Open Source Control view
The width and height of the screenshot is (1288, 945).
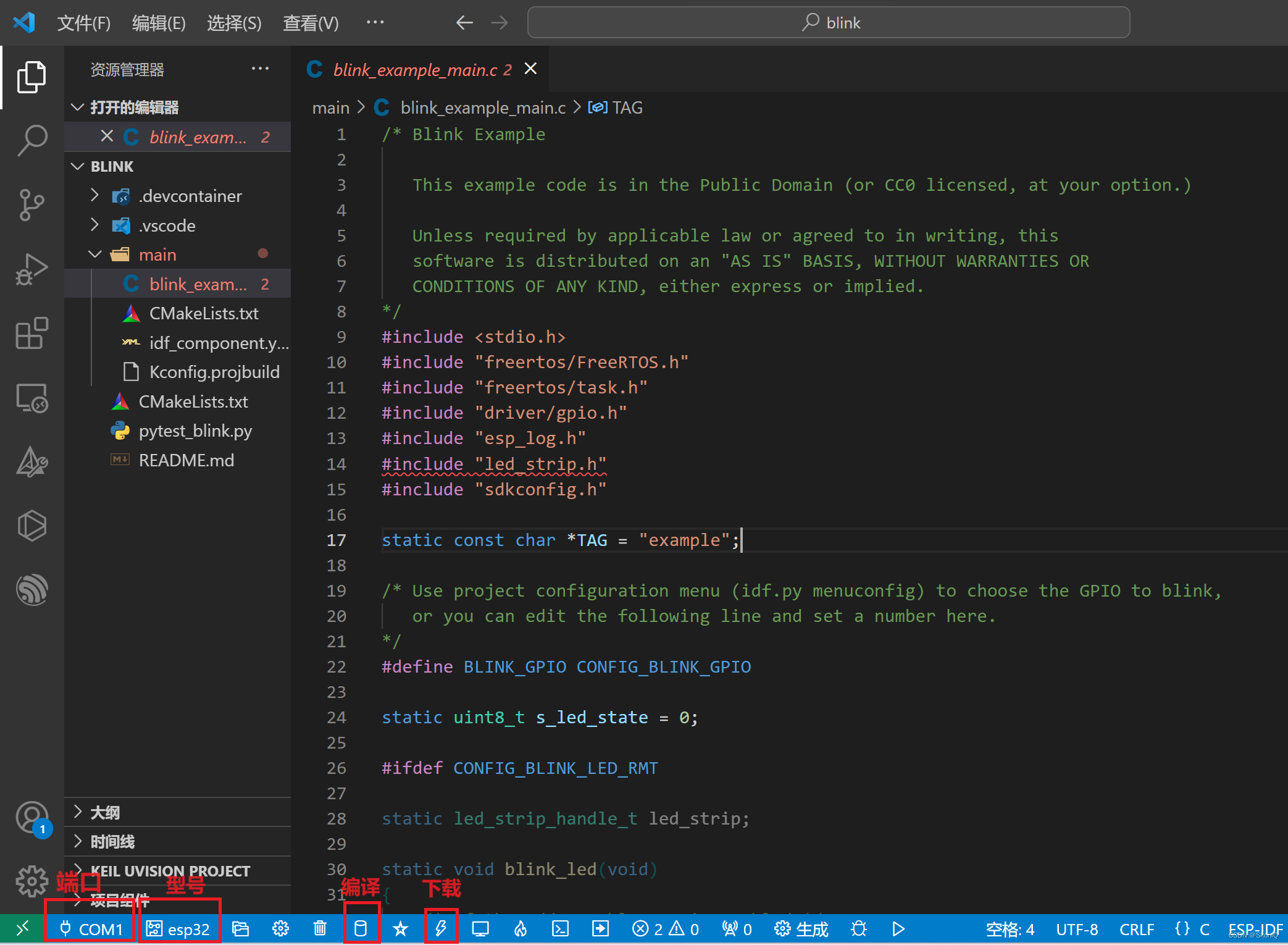(x=31, y=204)
